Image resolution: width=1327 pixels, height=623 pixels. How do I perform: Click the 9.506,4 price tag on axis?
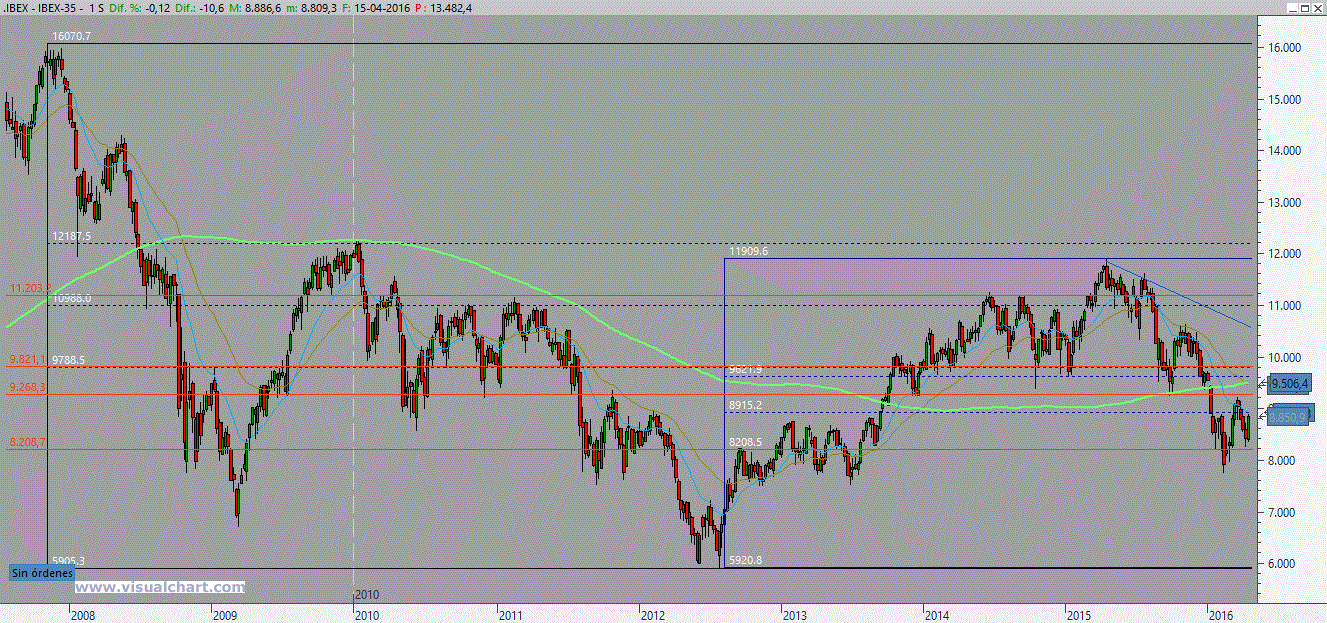pyautogui.click(x=1290, y=382)
